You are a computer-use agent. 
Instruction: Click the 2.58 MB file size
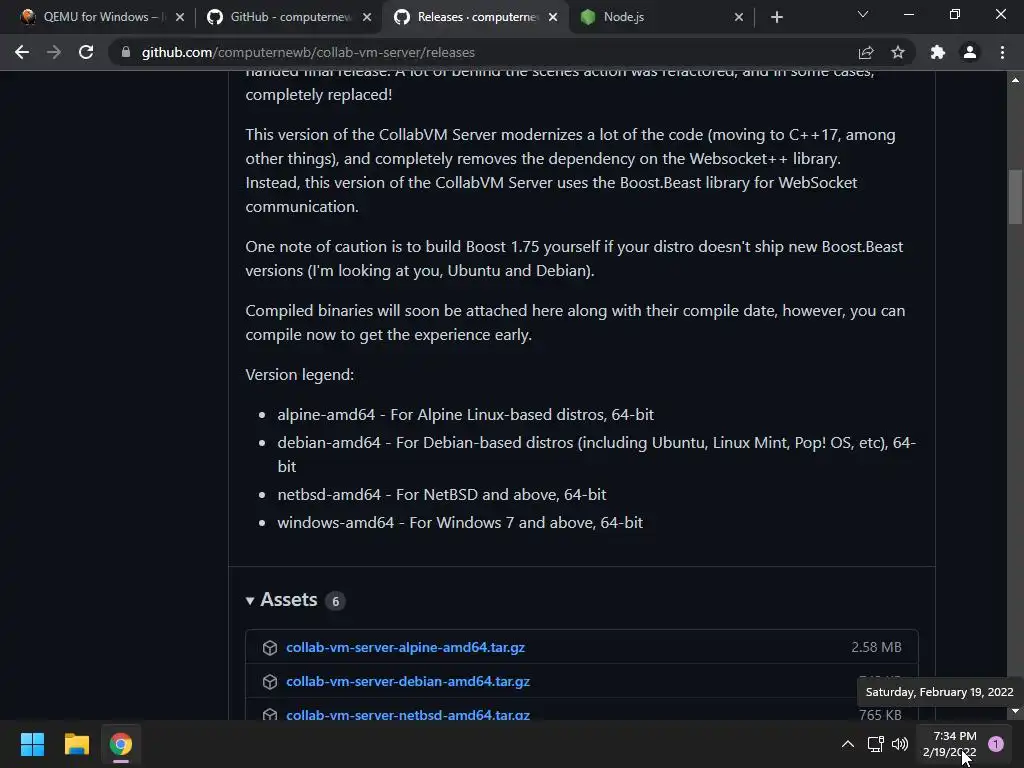tap(876, 647)
